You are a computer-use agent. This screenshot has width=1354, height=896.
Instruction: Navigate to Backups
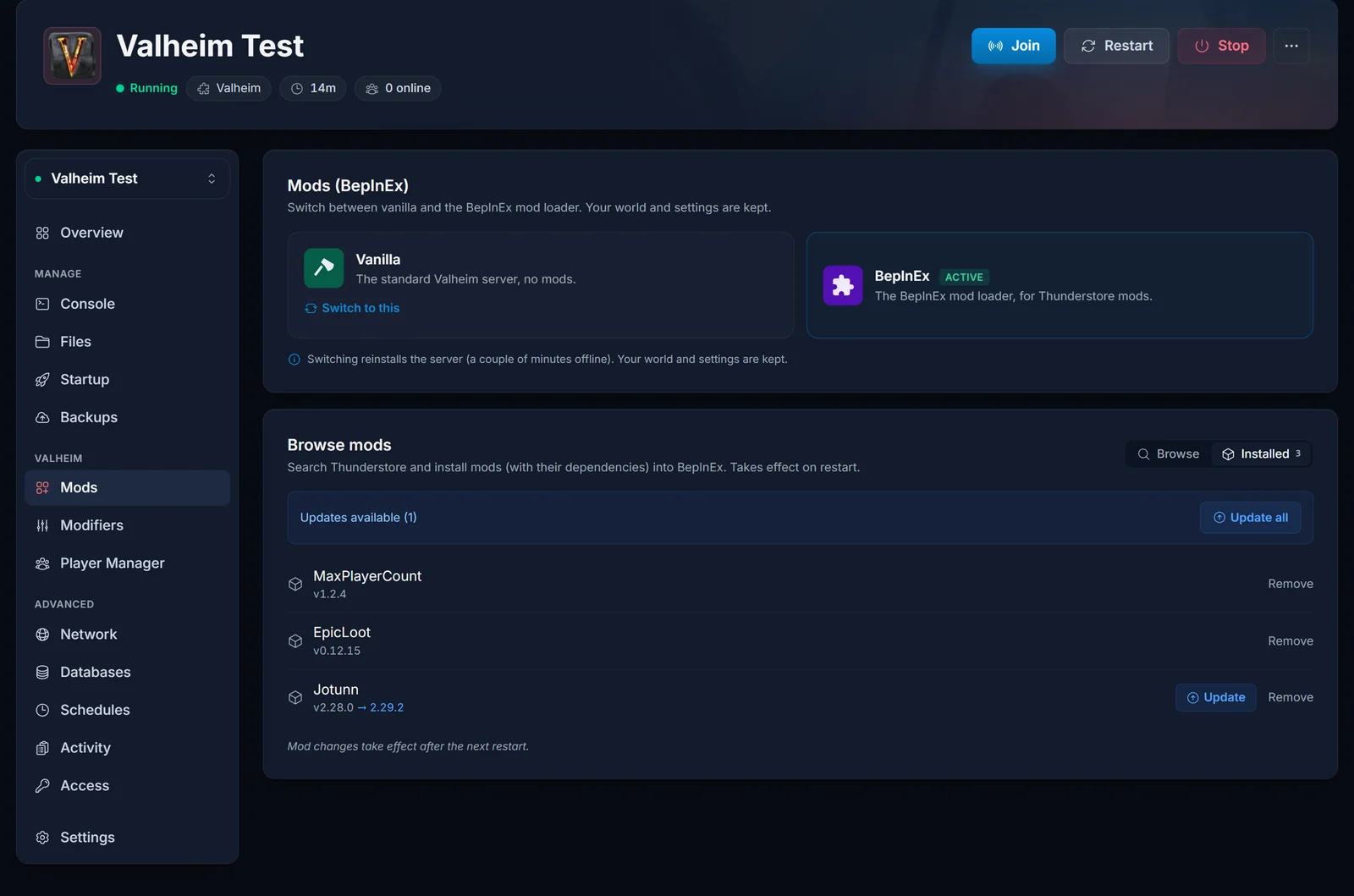(x=127, y=417)
